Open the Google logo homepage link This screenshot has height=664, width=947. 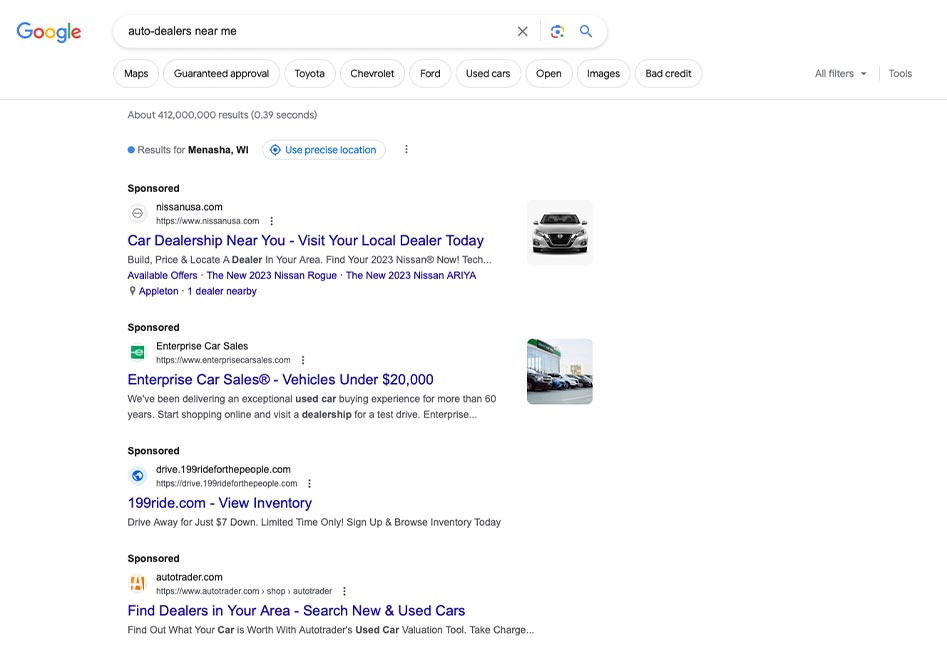tap(48, 31)
